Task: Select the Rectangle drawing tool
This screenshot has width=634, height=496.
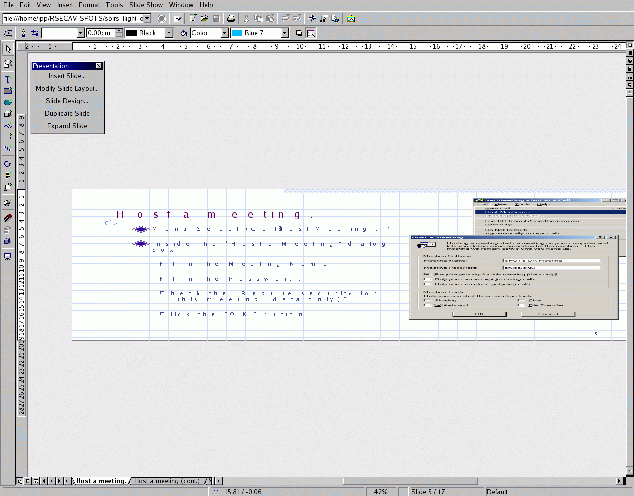Action: pos(7,90)
